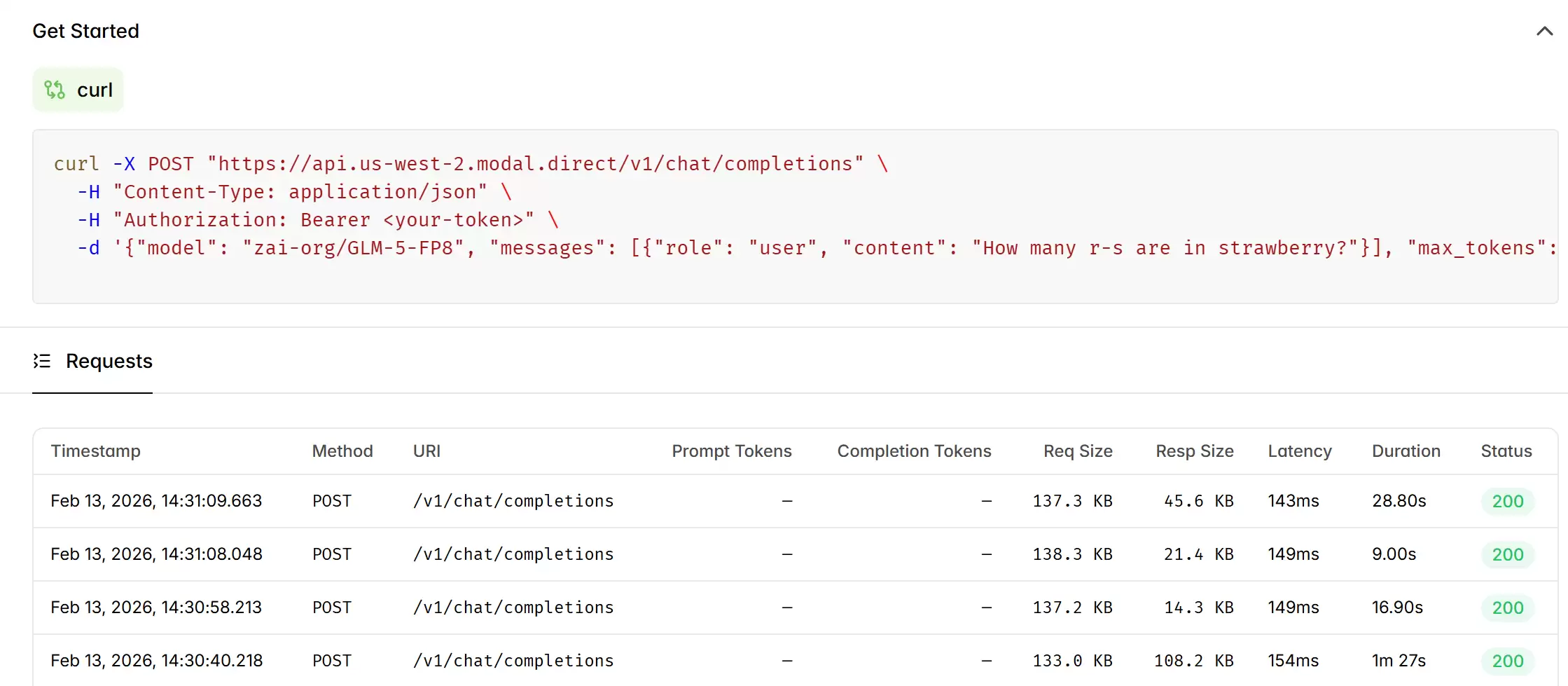Collapse the Get Started section chevron
Image resolution: width=1568 pixels, height=686 pixels.
click(1544, 31)
